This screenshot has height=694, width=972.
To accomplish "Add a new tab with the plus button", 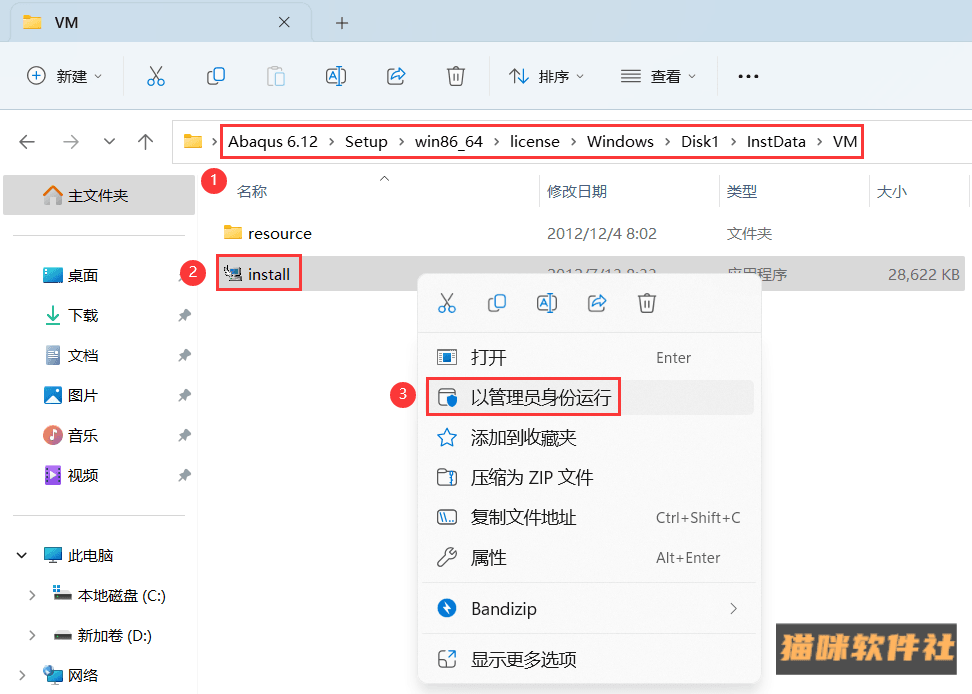I will [x=342, y=23].
